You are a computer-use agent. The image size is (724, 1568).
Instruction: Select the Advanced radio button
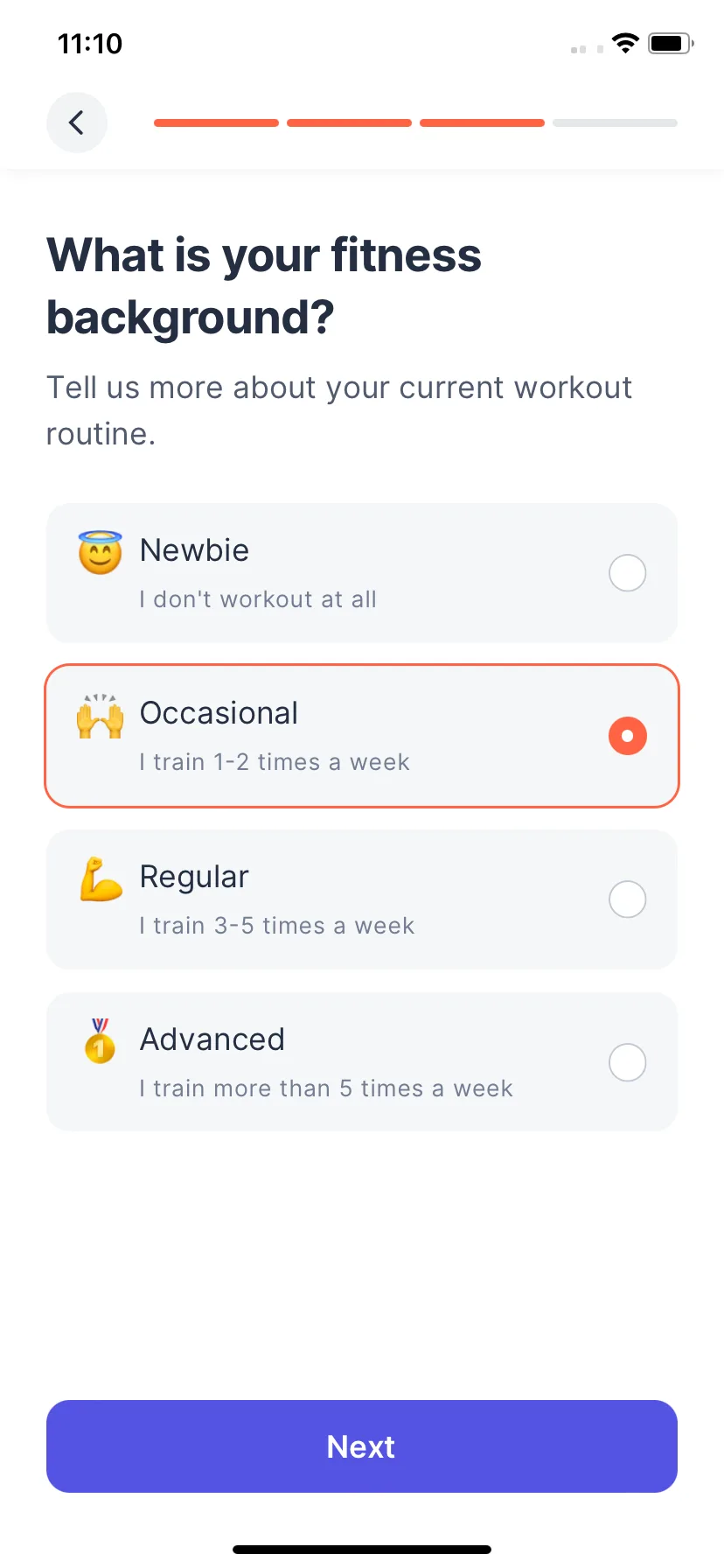coord(628,1062)
